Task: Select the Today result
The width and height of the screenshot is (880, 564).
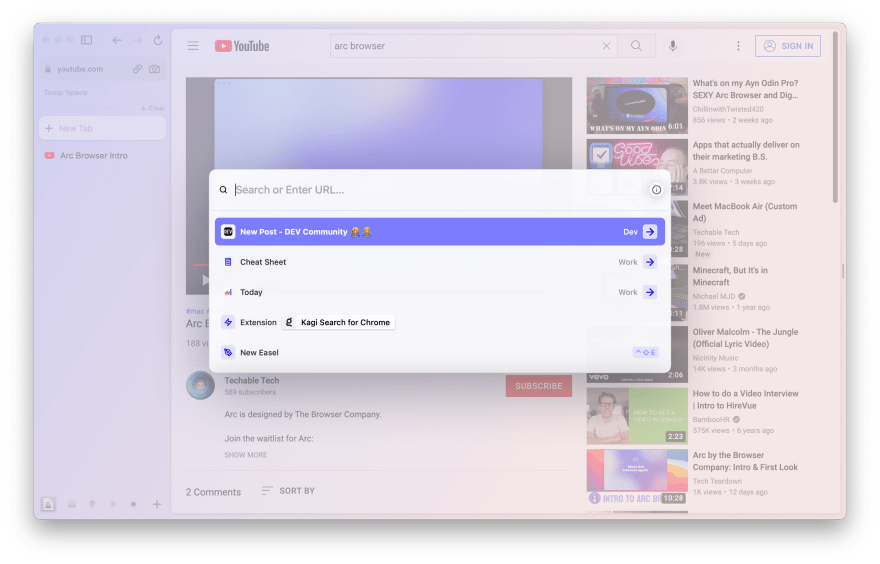Action: tap(439, 292)
